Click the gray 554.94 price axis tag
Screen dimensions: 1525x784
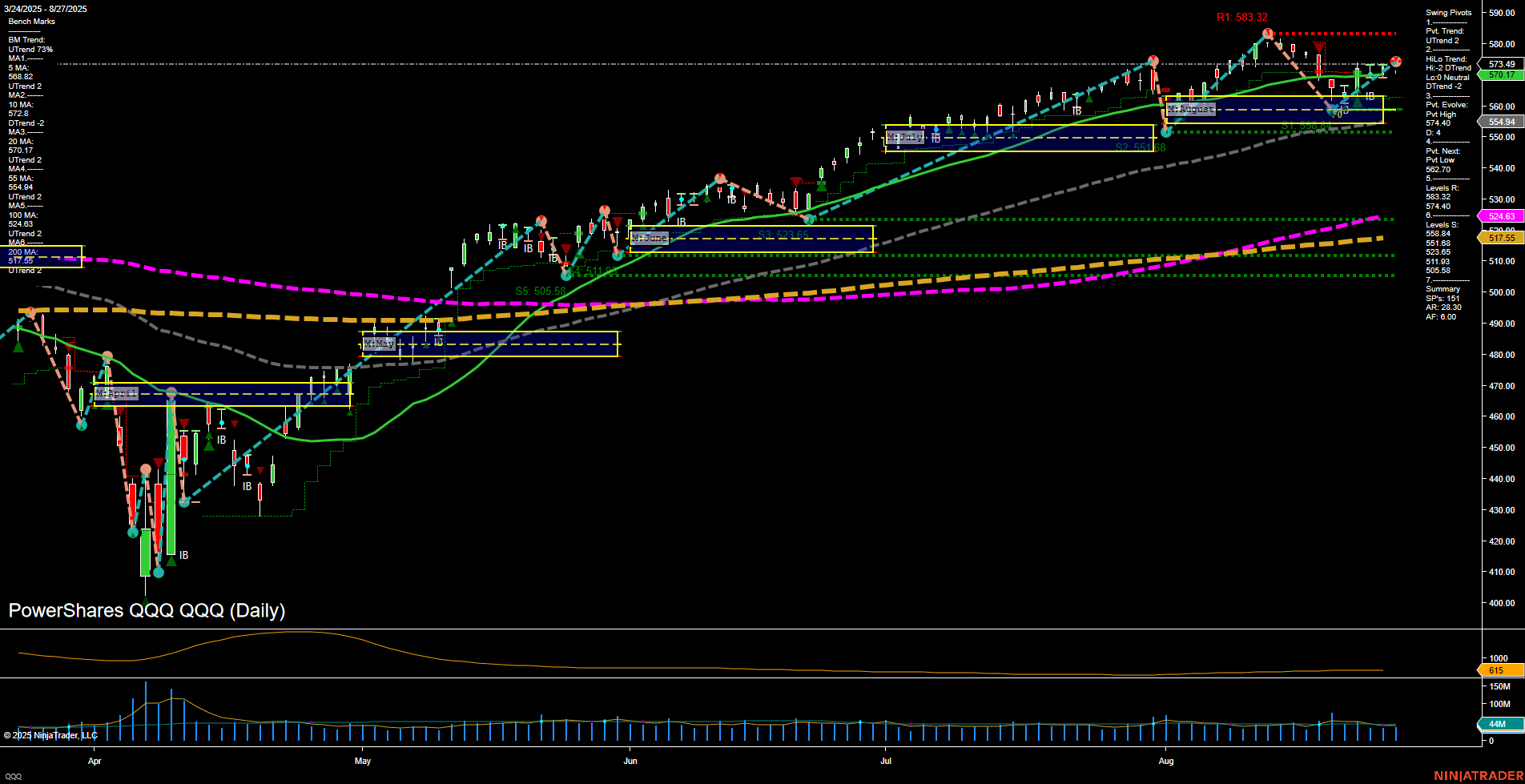(1501, 122)
